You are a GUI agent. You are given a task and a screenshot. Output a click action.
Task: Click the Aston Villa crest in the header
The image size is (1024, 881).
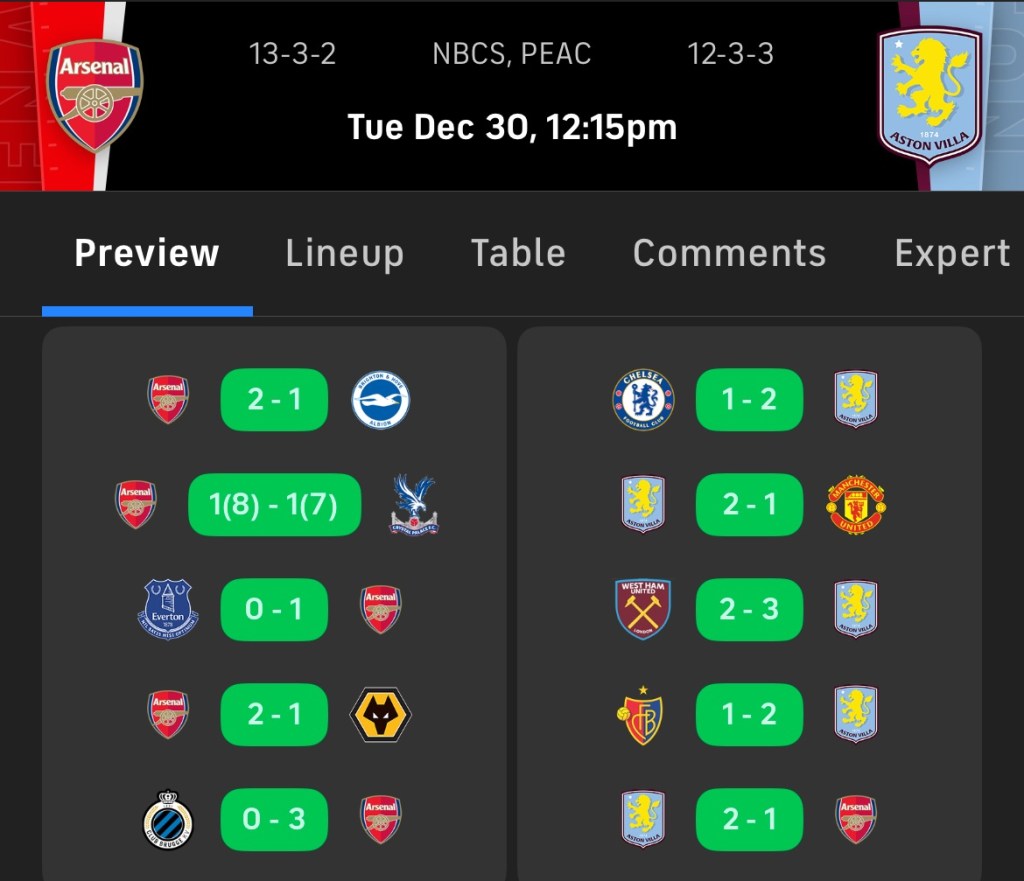(929, 95)
